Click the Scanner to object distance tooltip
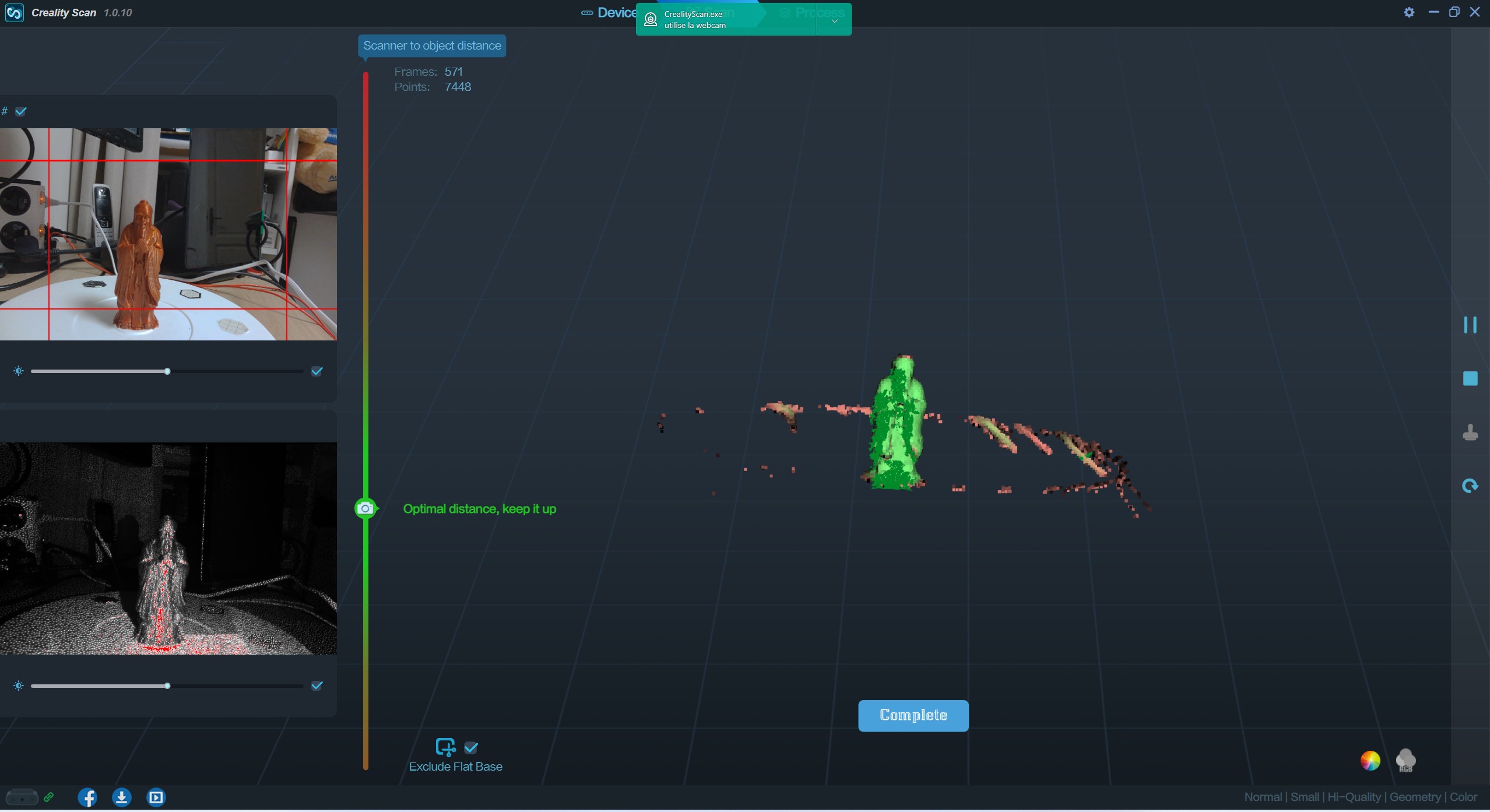The image size is (1490, 812). 432,45
